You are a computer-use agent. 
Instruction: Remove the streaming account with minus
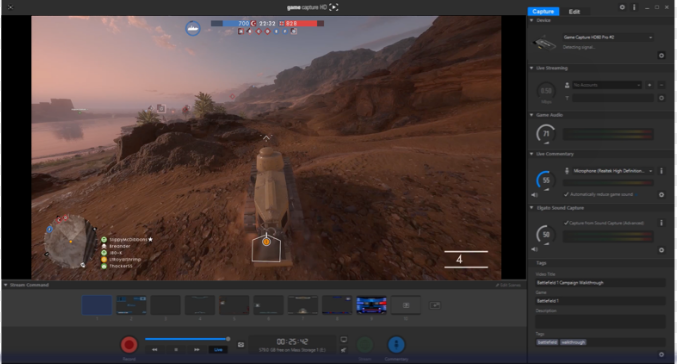661,85
